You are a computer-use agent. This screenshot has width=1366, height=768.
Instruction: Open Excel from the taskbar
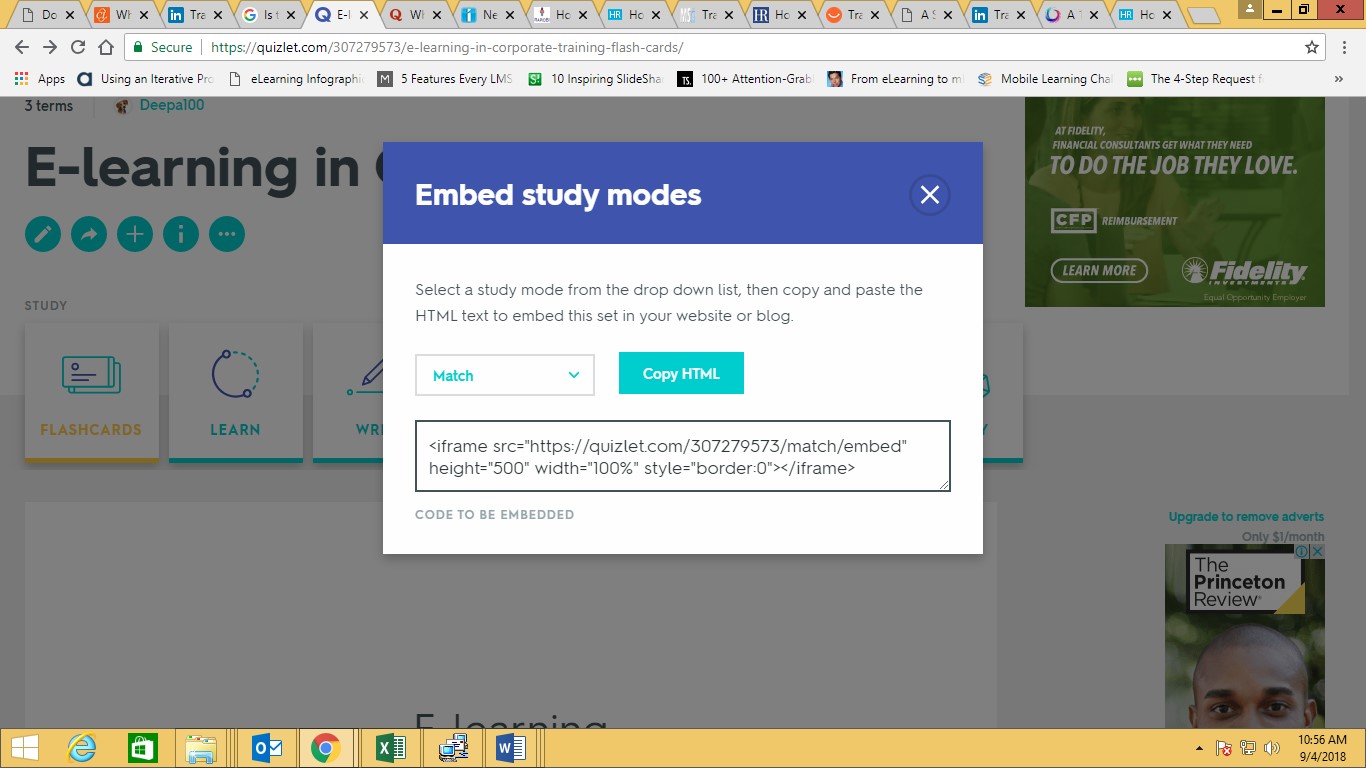[390, 747]
